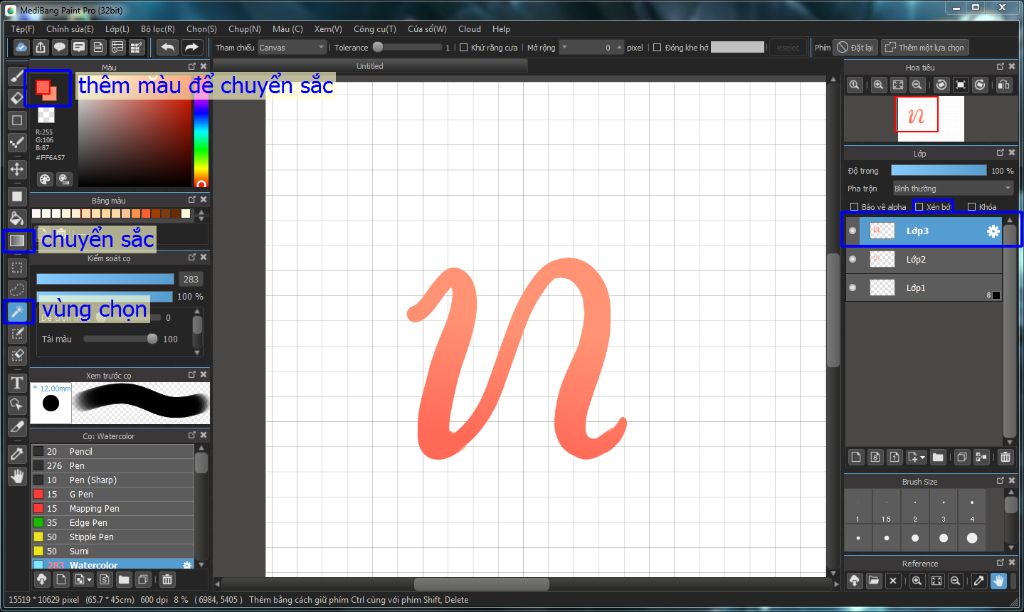
Task: Select the G Pen brush
Action: [x=112, y=494]
